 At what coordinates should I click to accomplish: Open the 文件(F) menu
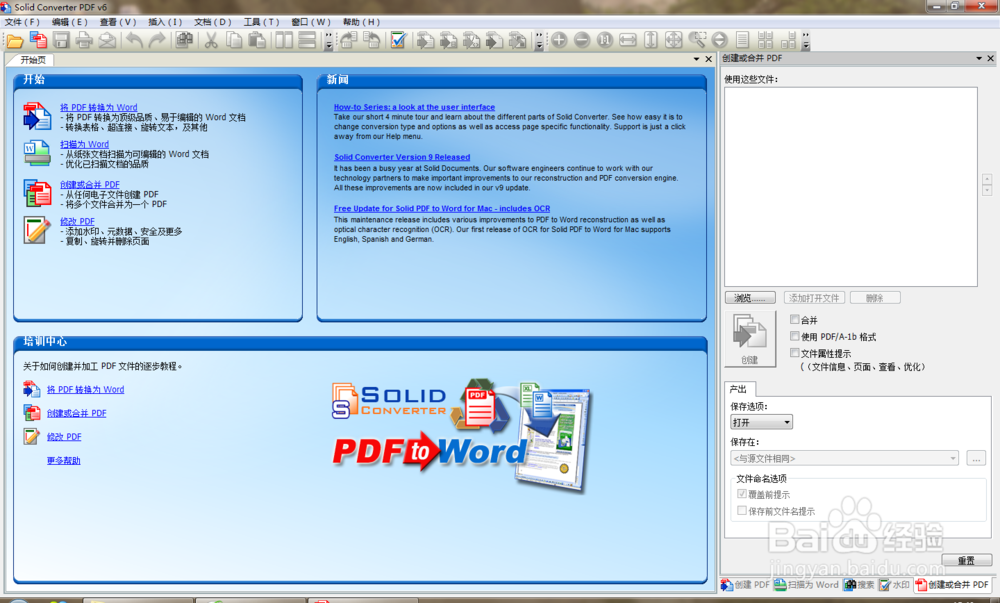(x=22, y=22)
